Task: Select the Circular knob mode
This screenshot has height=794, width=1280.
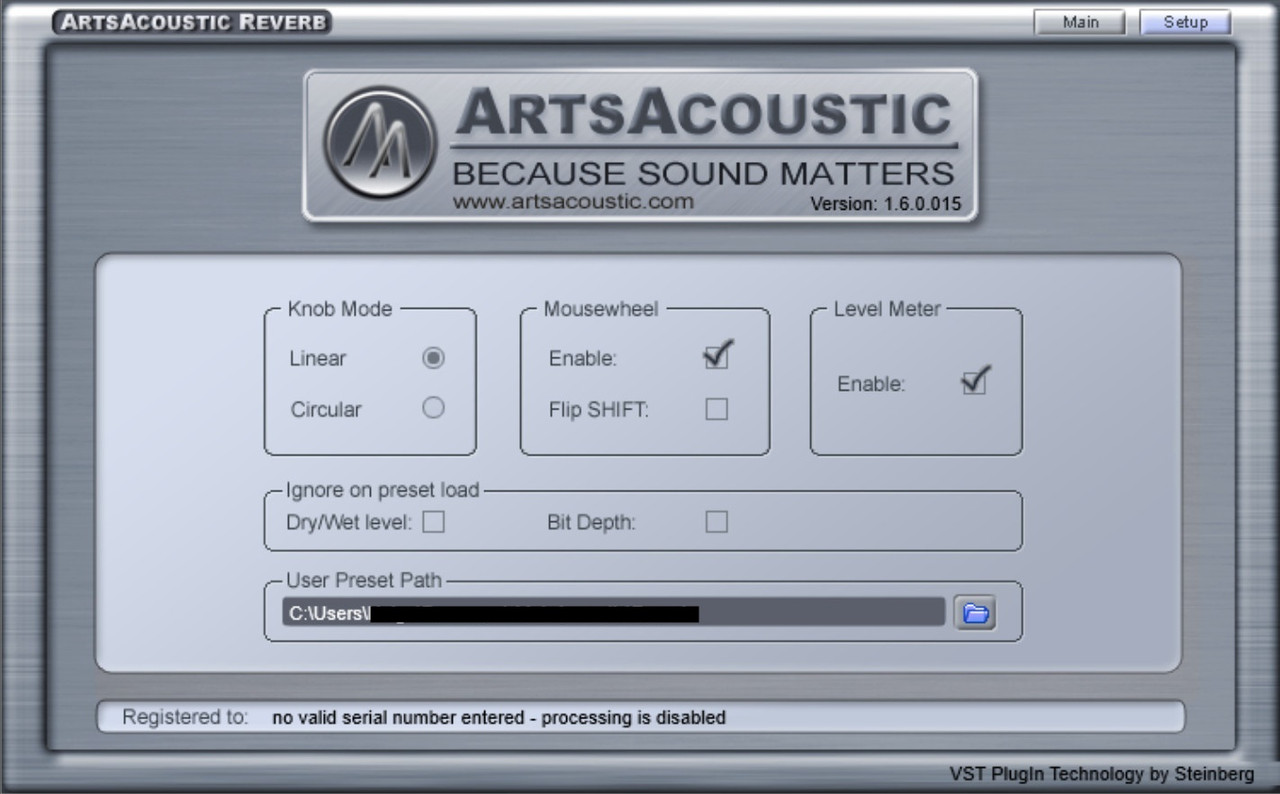Action: tap(433, 408)
